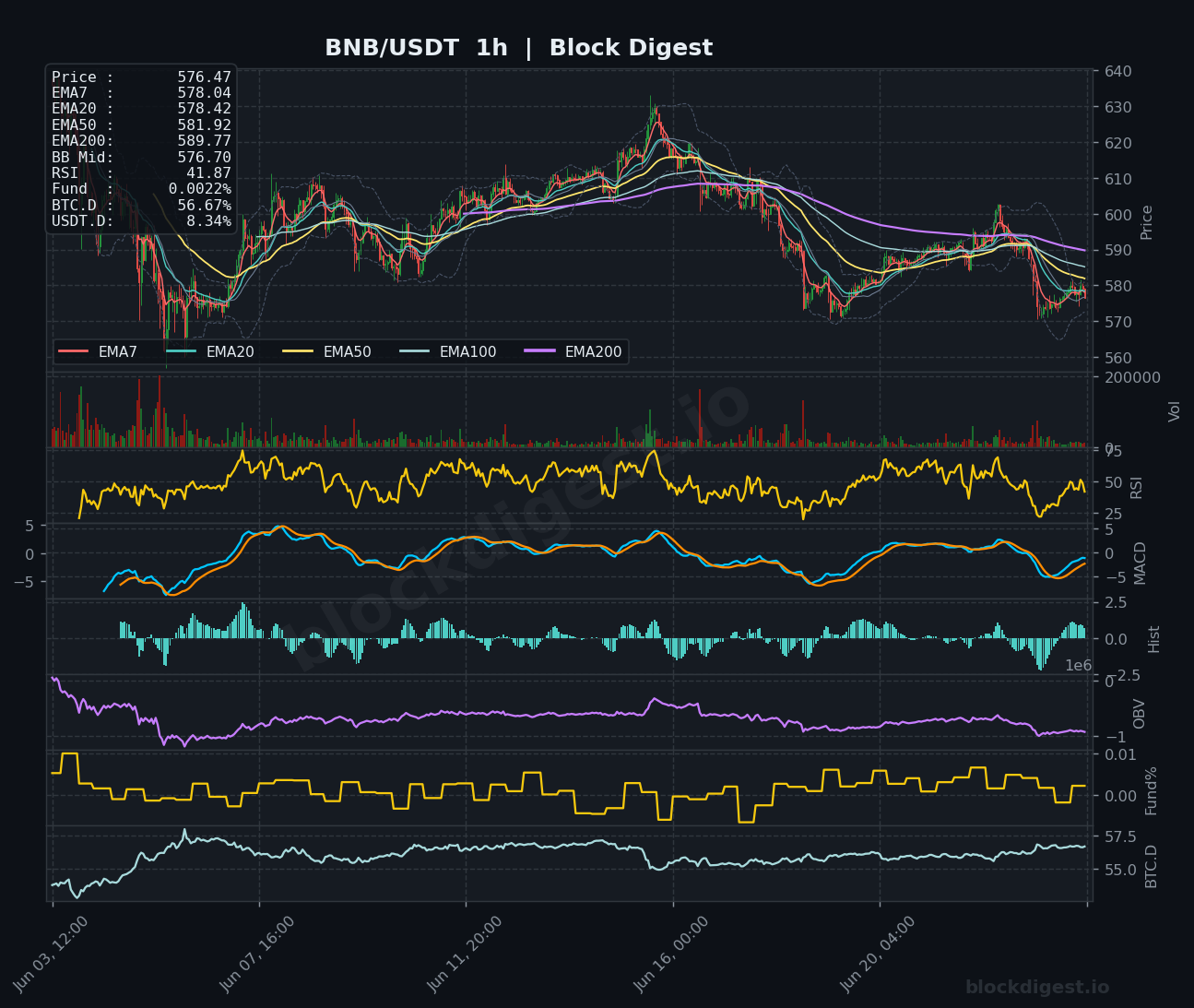This screenshot has width=1194, height=1008.
Task: Click the 'Jun 16, 00:00' date label
Action: [672, 955]
